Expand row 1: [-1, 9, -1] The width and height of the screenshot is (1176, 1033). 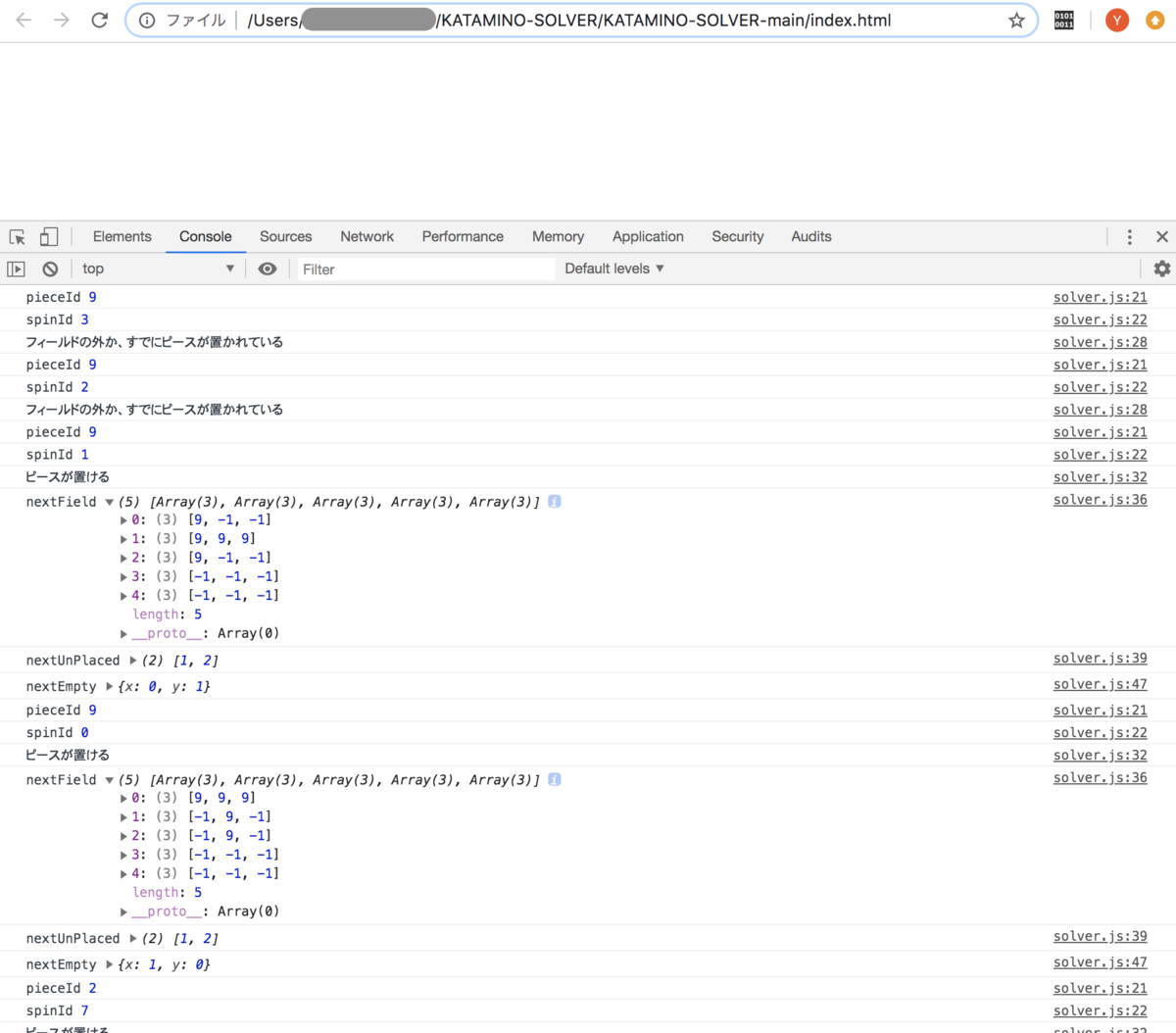pyautogui.click(x=123, y=816)
